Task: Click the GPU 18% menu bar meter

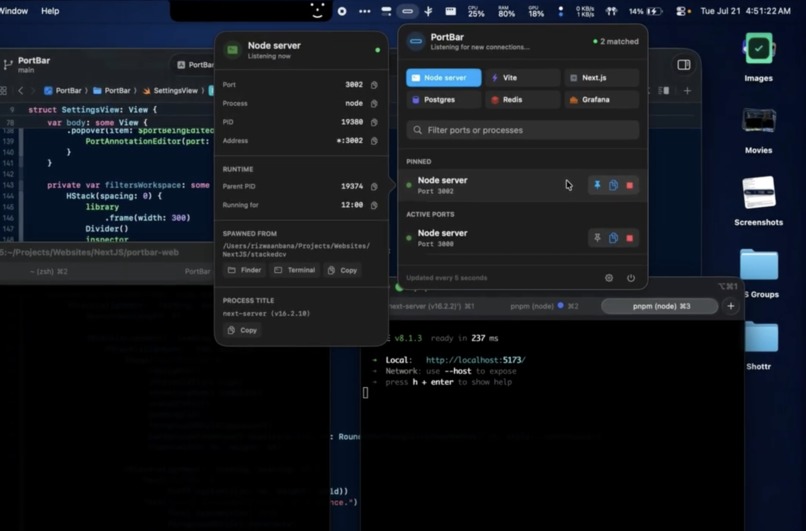Action: 536,11
